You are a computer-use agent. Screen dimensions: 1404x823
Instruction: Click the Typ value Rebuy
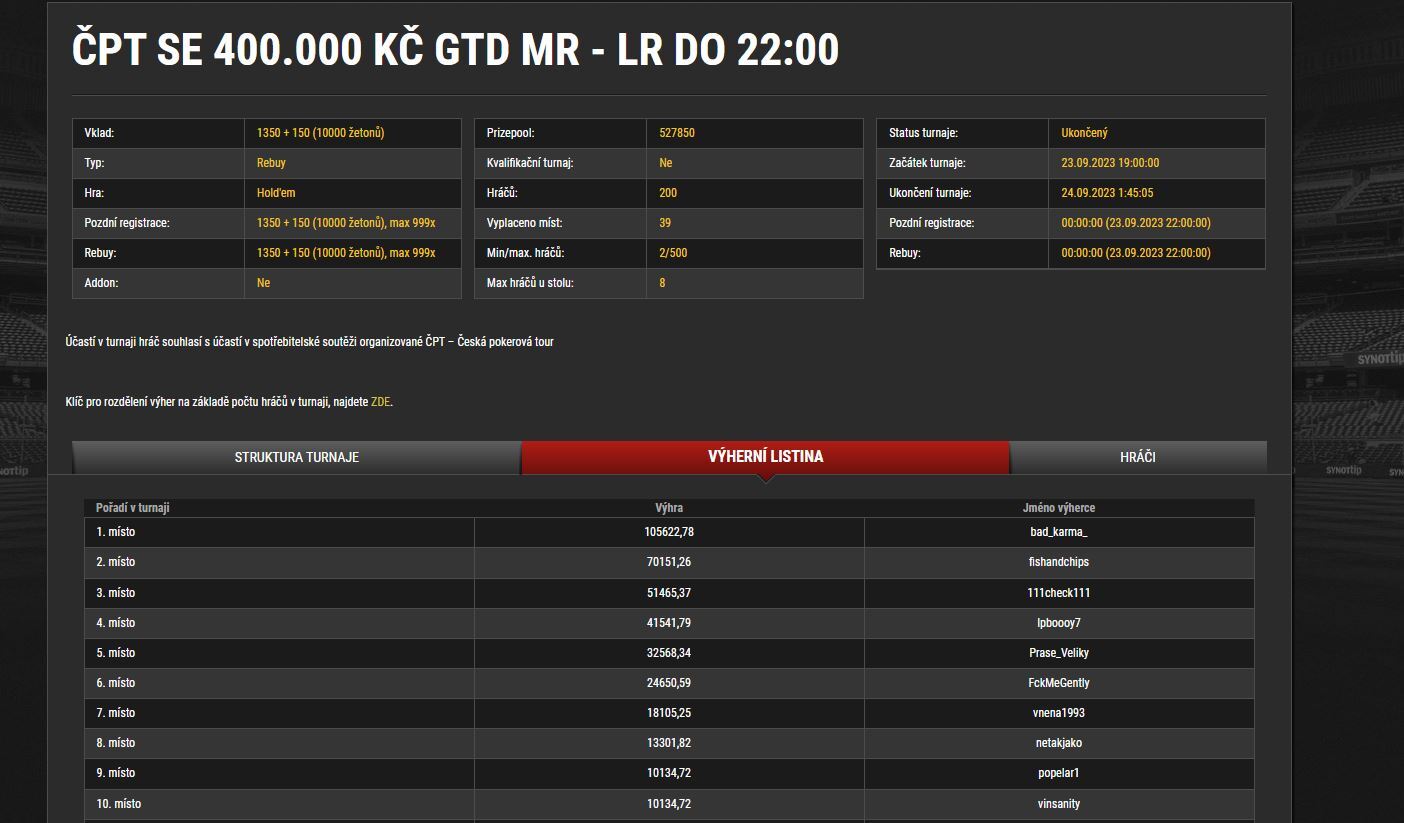point(271,163)
